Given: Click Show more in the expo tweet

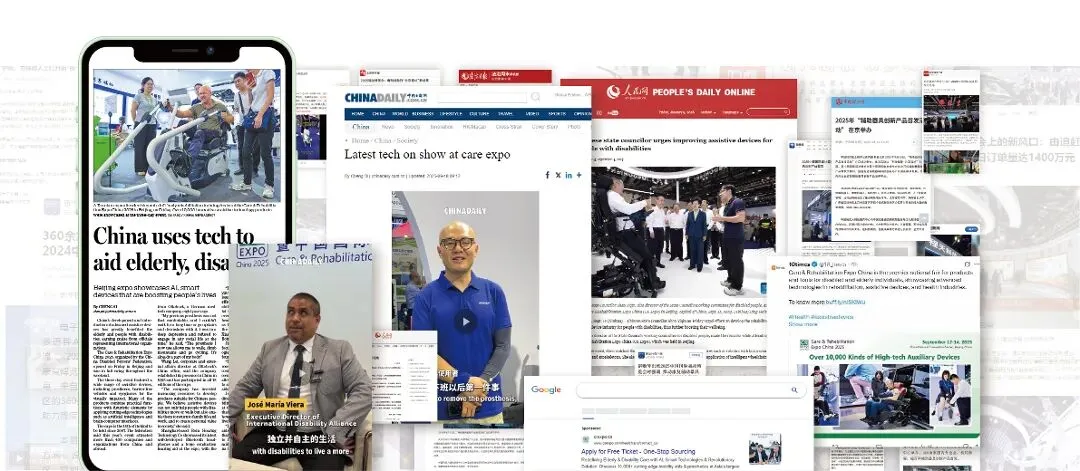Looking at the screenshot, I should click(x=803, y=324).
